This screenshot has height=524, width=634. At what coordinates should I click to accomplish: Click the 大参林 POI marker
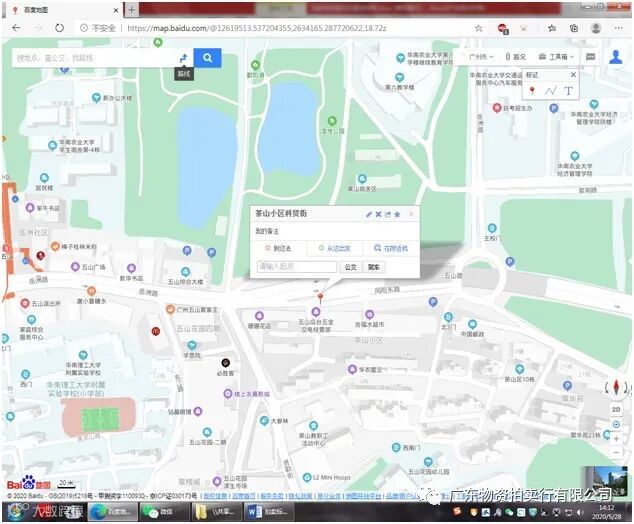[x=264, y=421]
